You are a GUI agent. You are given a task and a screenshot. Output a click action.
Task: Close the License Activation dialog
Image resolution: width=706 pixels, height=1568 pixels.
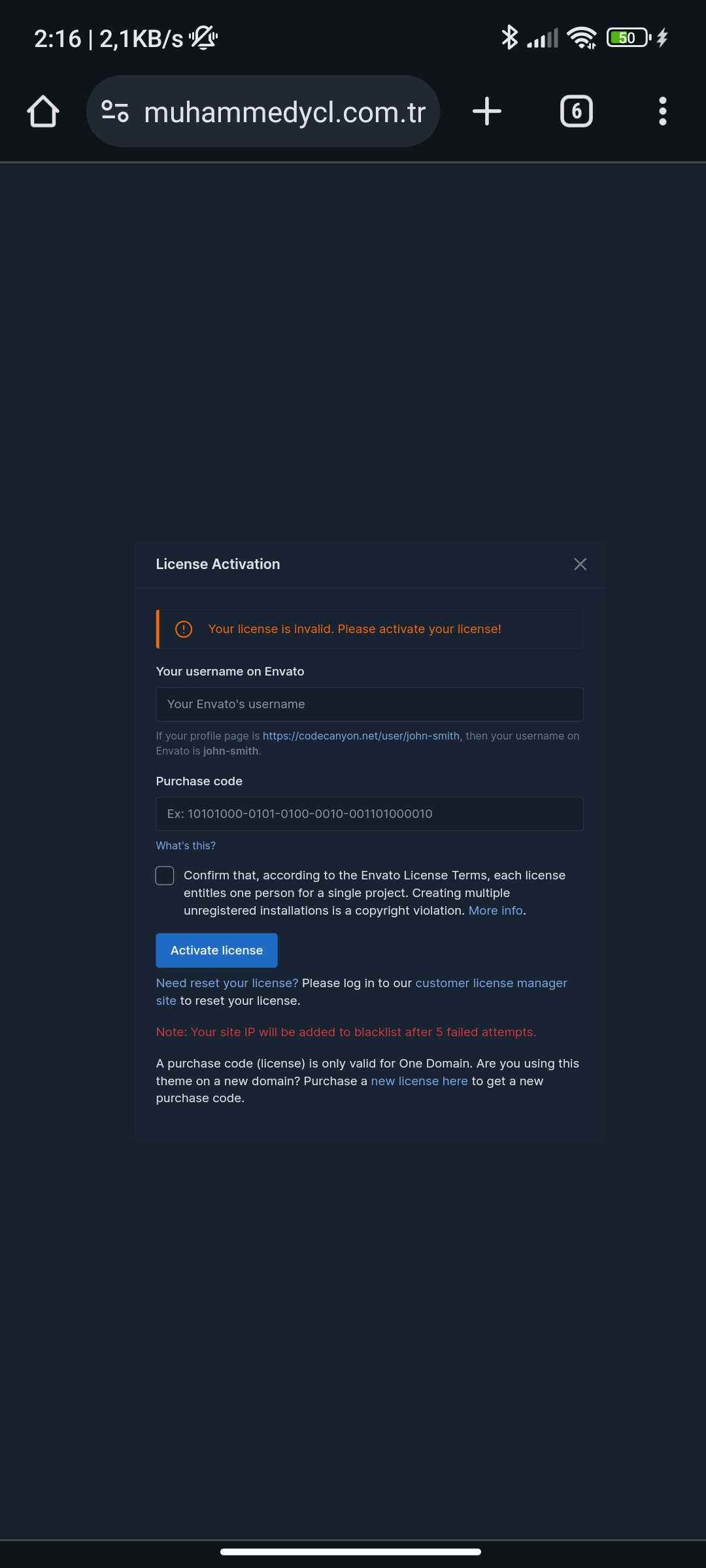(580, 564)
